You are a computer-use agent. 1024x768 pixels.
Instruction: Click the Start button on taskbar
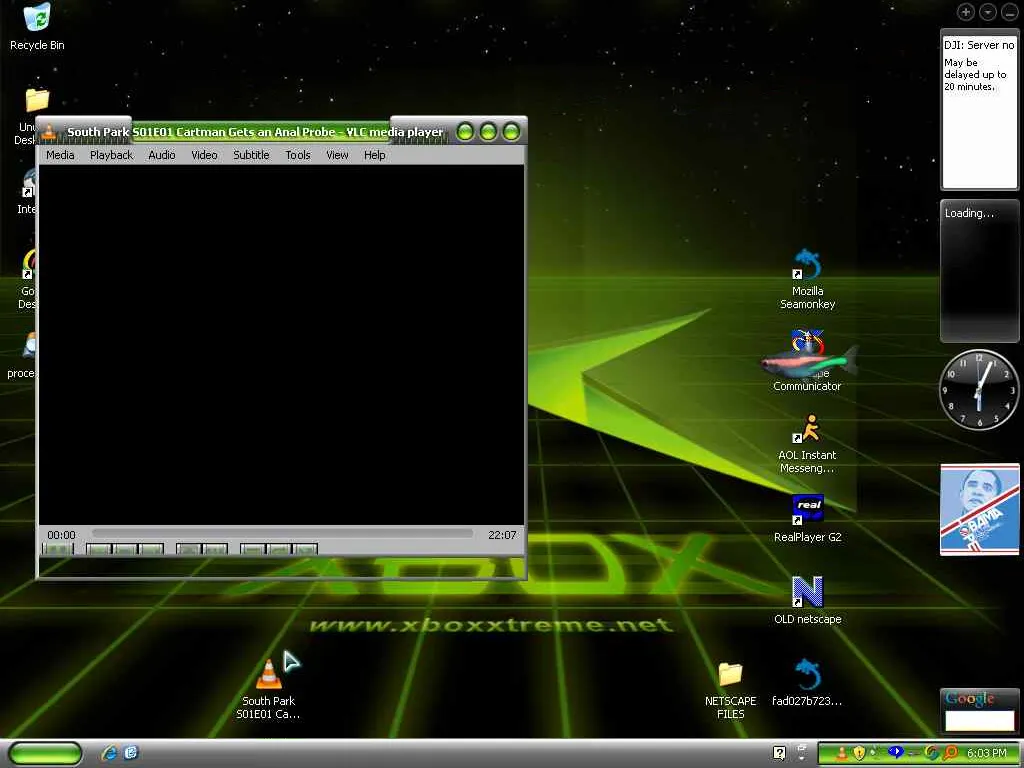click(46, 753)
